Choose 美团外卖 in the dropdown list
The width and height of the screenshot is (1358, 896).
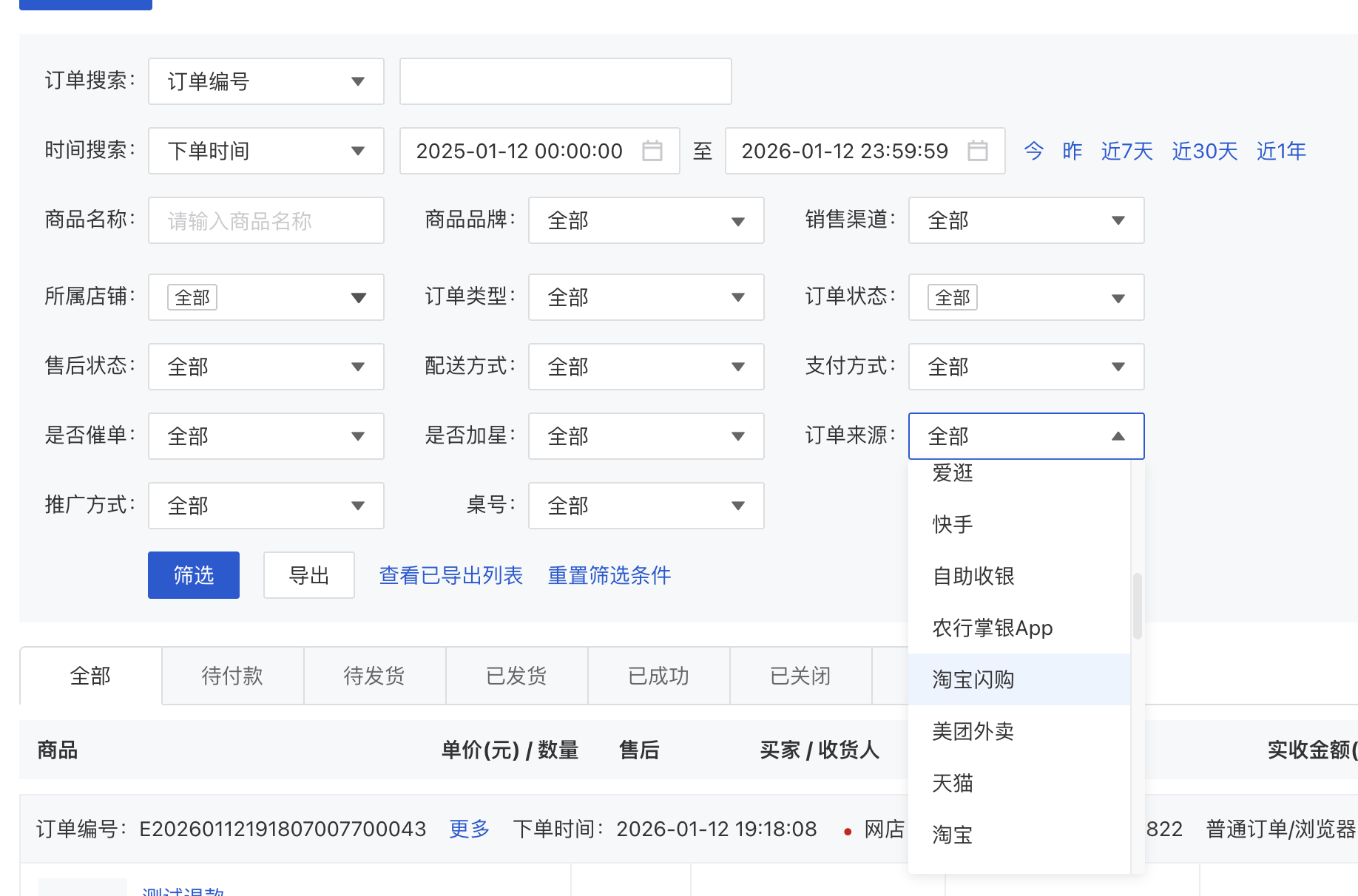click(973, 731)
